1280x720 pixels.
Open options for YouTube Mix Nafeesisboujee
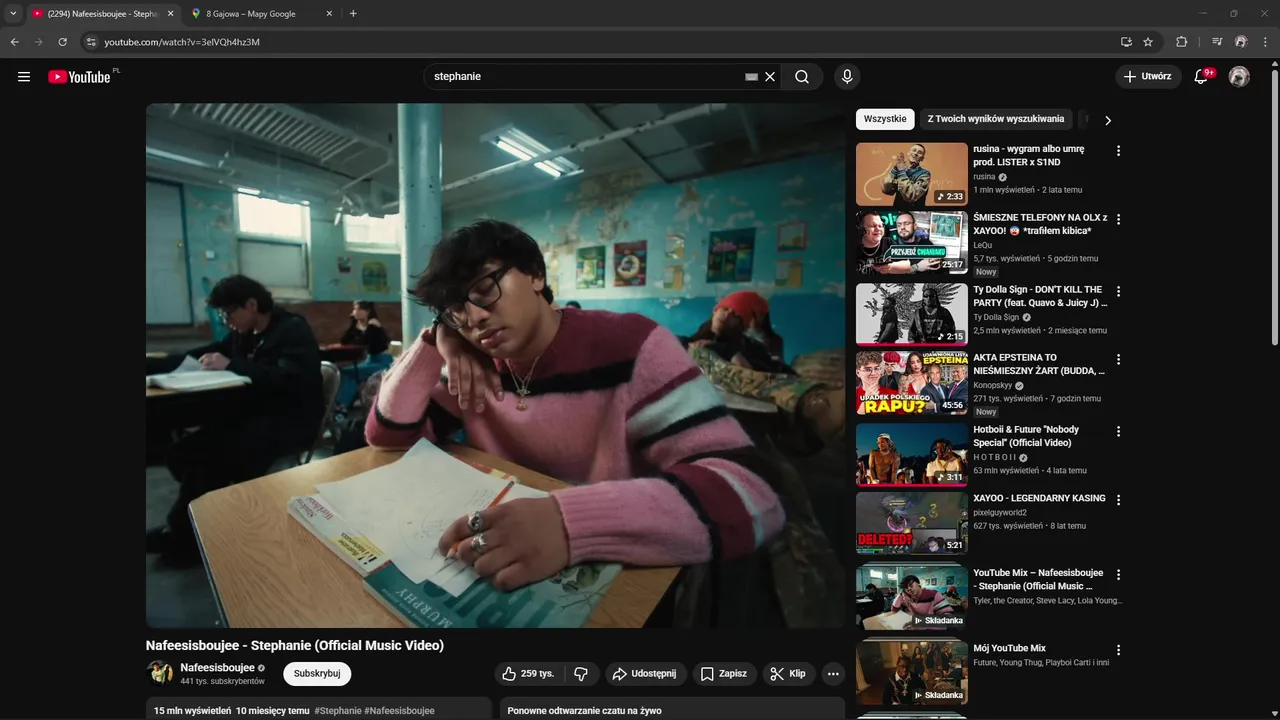pyautogui.click(x=1118, y=575)
